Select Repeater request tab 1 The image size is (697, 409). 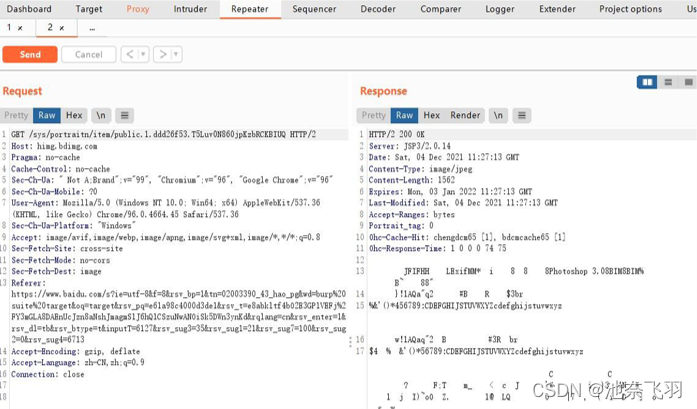[9, 28]
